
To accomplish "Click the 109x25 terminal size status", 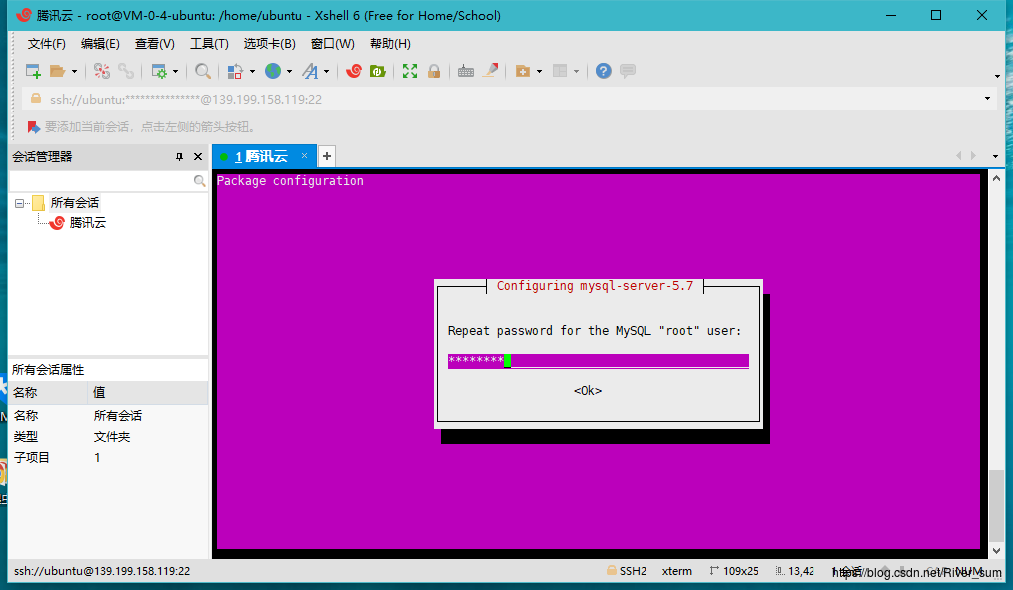I will point(734,571).
